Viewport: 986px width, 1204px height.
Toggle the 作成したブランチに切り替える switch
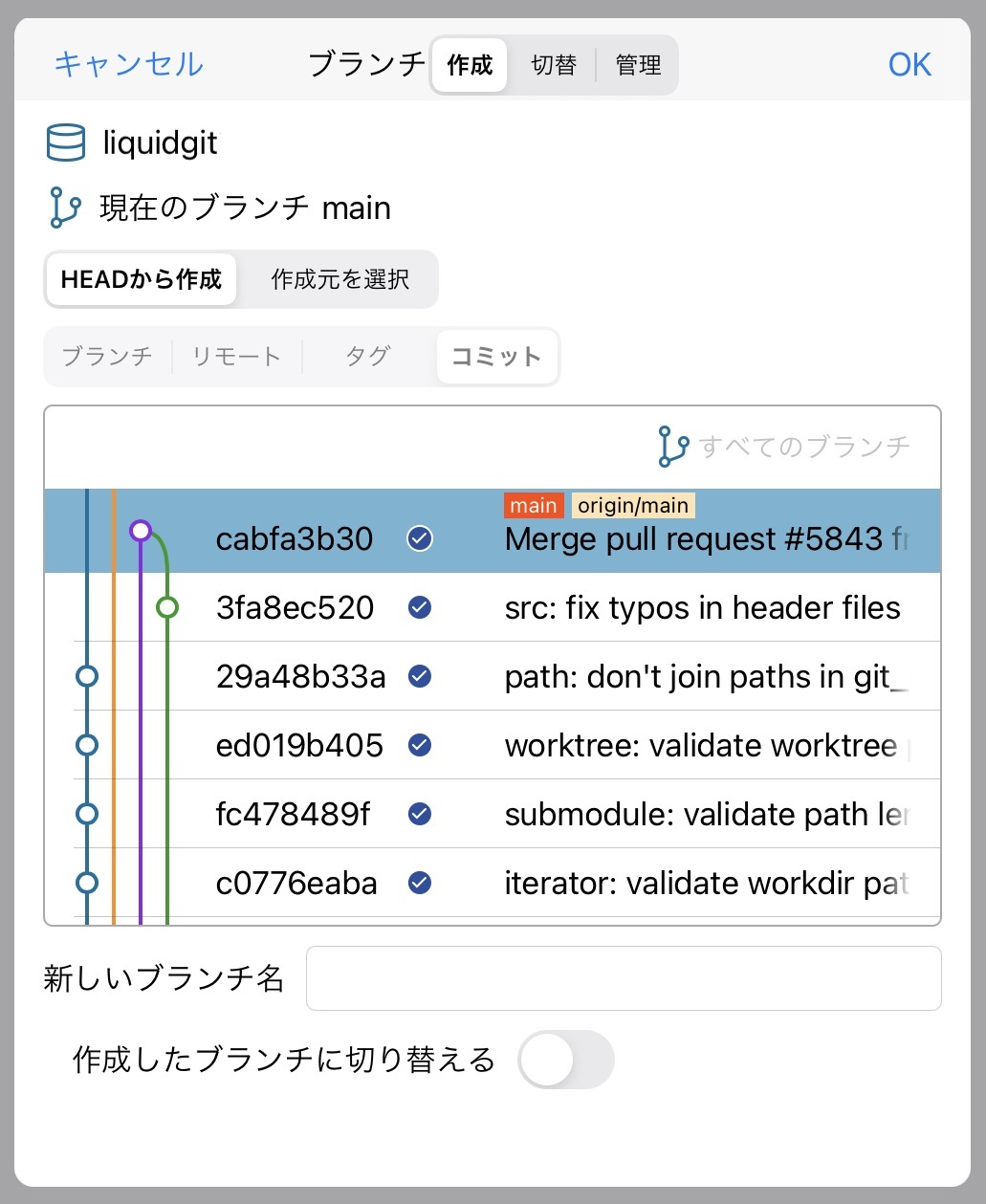pos(565,1060)
